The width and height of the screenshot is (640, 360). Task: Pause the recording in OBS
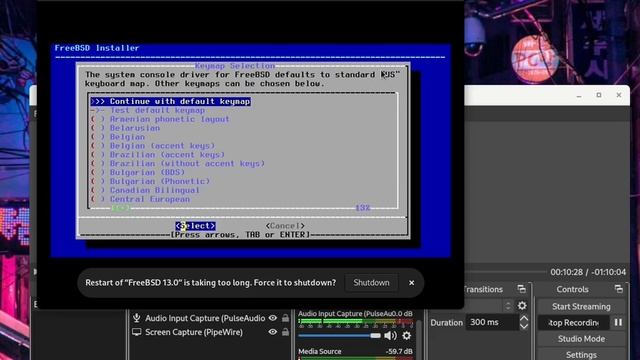click(x=618, y=322)
